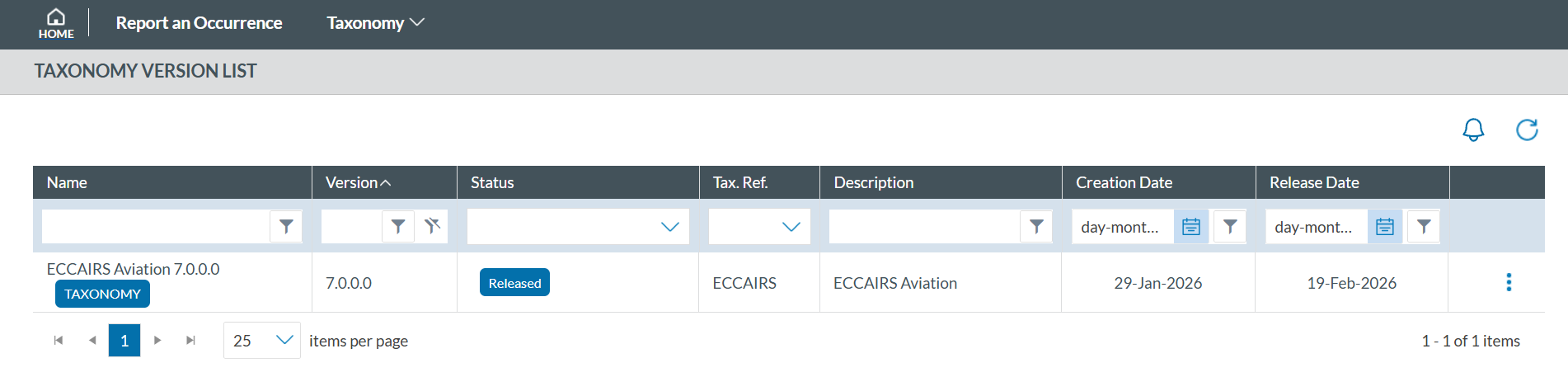Image resolution: width=1568 pixels, height=377 pixels.
Task: Apply the Creation Date filter
Action: click(1230, 226)
